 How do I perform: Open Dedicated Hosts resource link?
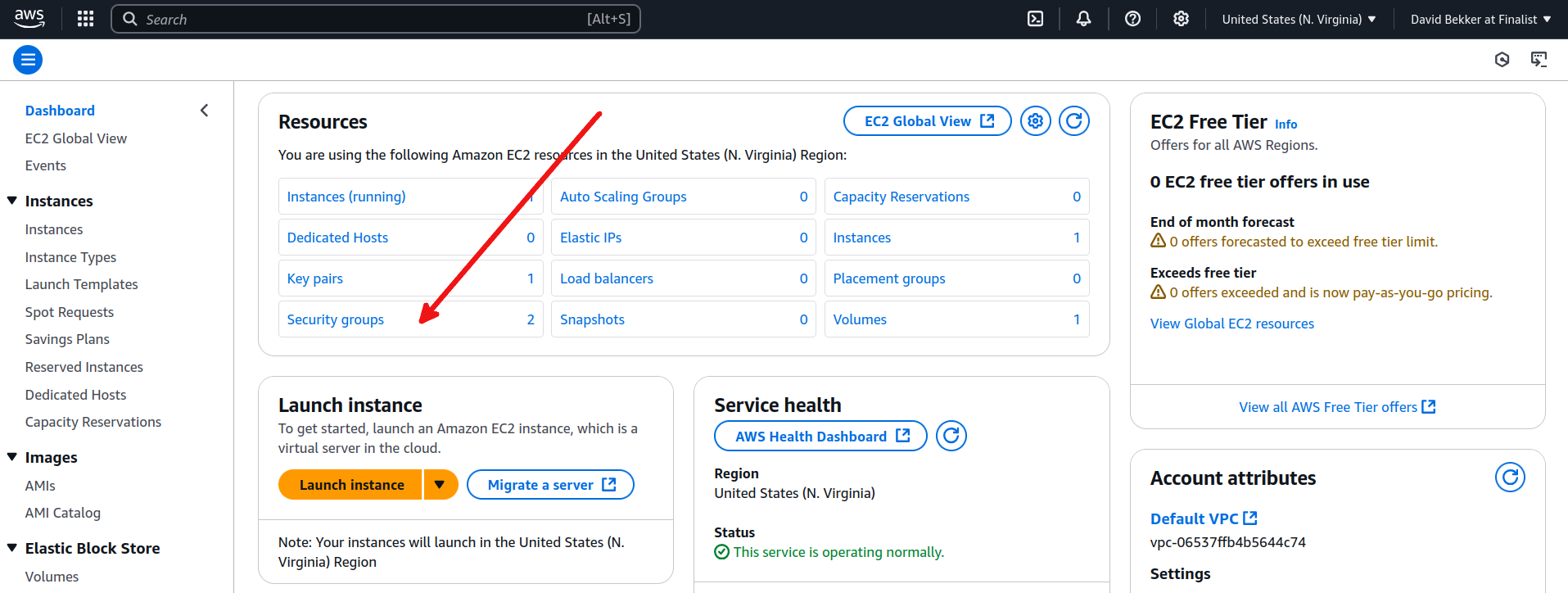click(x=337, y=238)
